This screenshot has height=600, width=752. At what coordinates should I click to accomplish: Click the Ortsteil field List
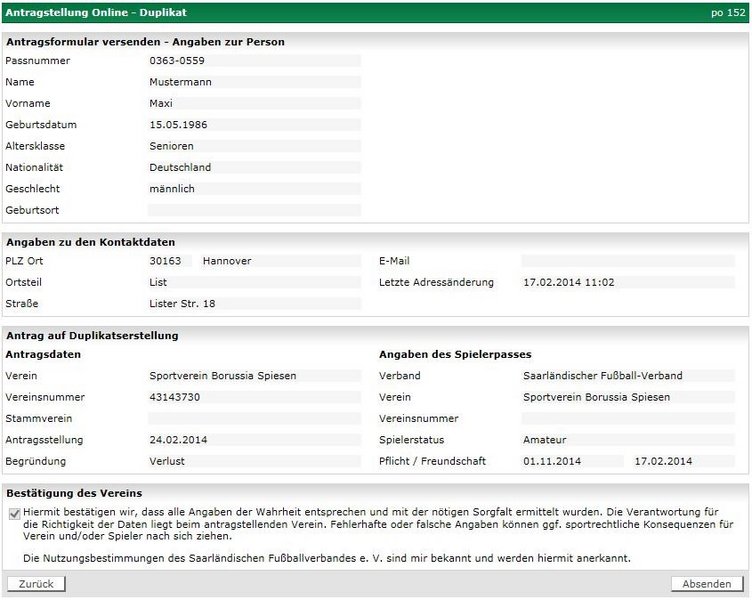pyautogui.click(x=254, y=283)
